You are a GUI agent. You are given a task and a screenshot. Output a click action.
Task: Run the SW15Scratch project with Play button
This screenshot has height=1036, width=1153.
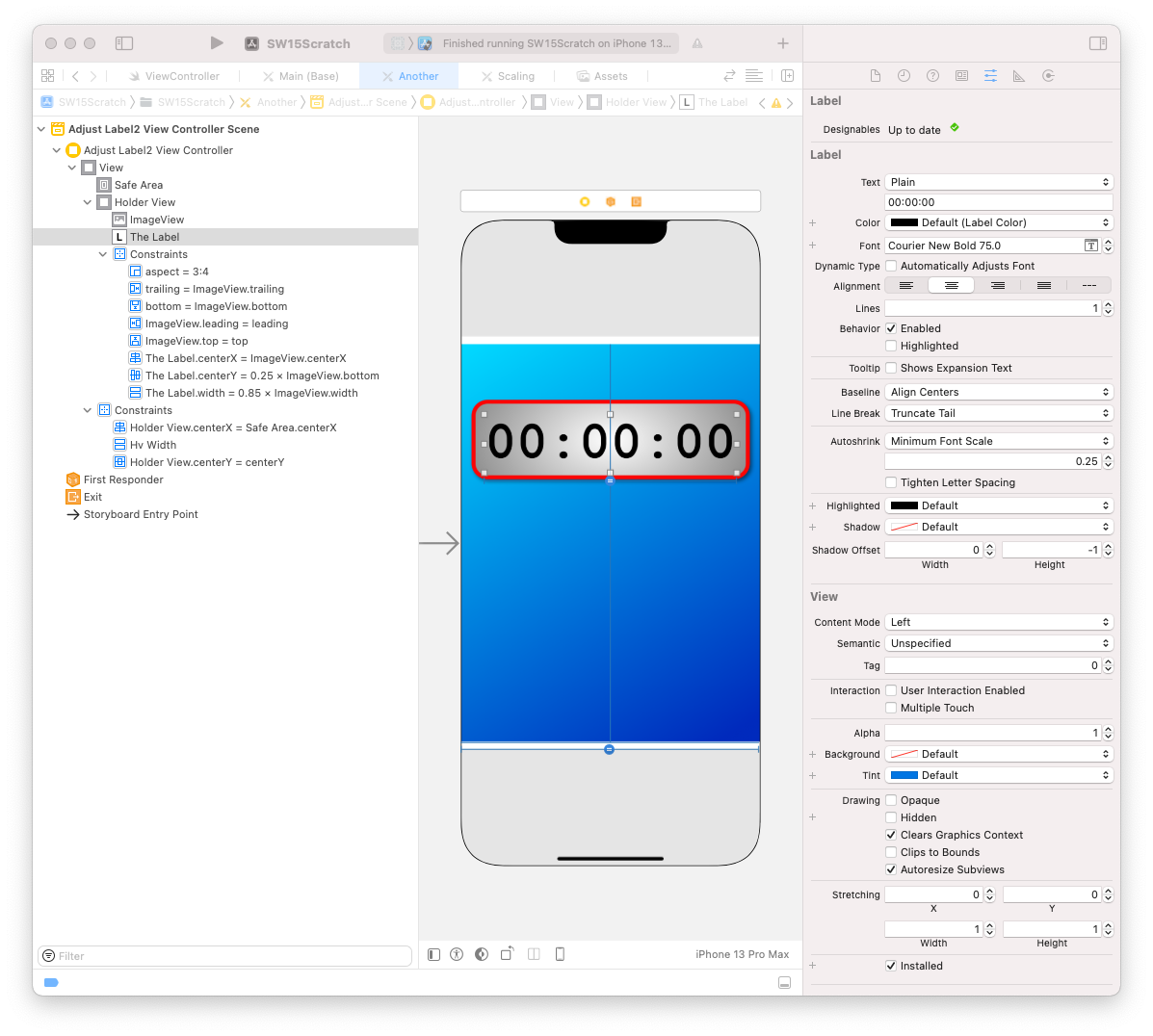coord(216,43)
